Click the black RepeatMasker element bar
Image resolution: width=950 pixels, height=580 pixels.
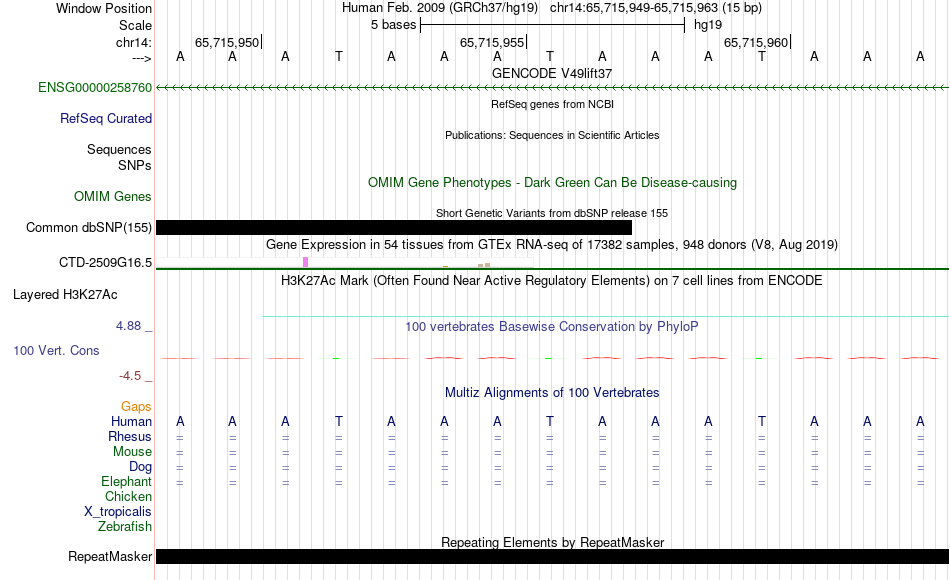tap(552, 556)
